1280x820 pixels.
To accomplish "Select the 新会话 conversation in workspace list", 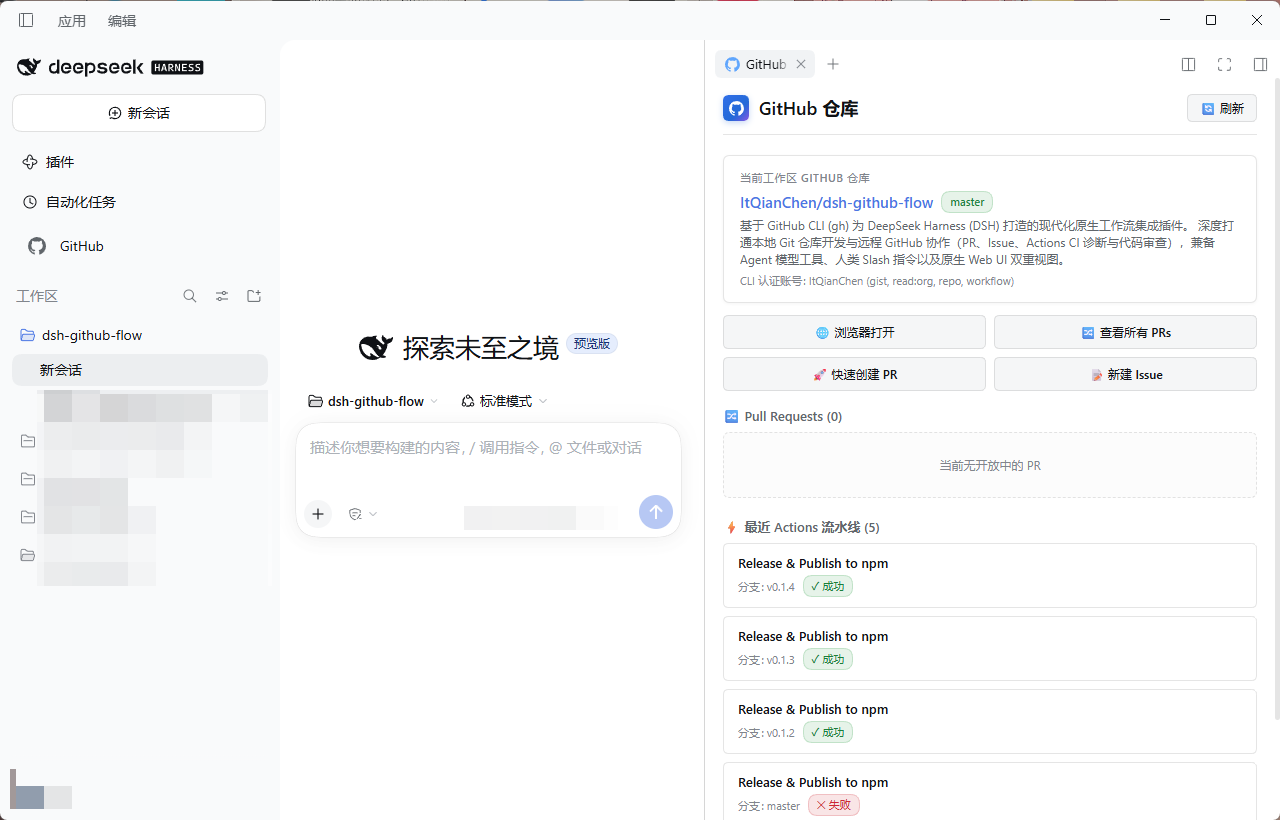I will (x=140, y=370).
